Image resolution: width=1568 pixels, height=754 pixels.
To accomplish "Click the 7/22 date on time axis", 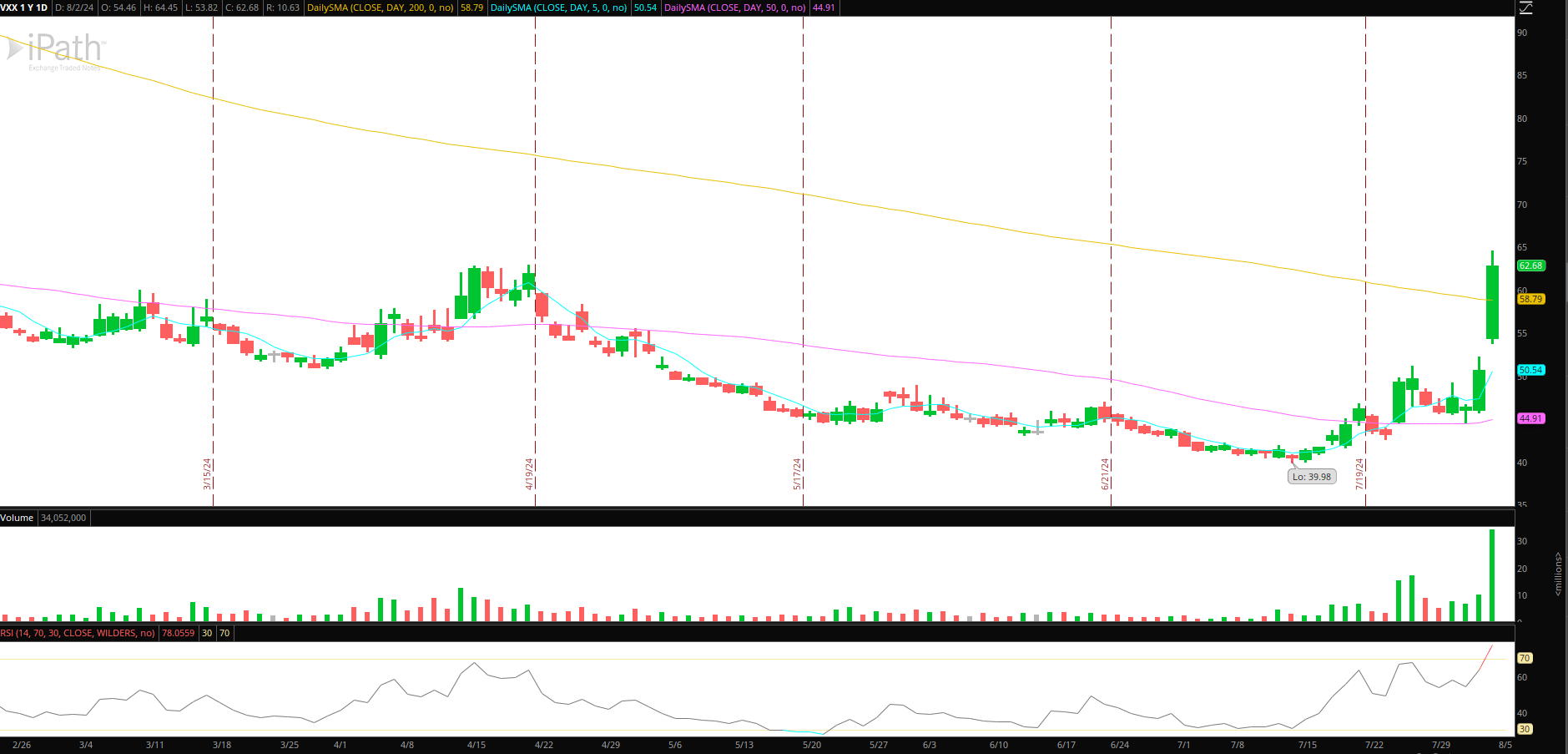I will coord(1374,745).
